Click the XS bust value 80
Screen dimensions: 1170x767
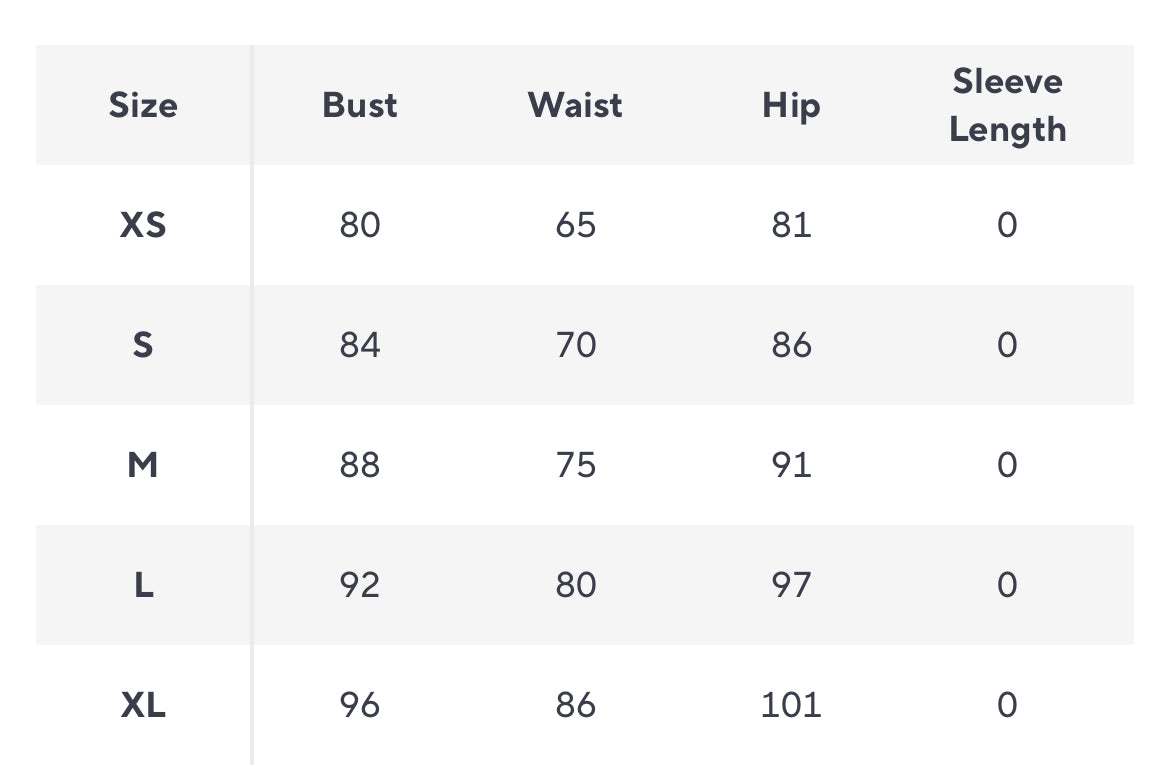click(359, 225)
